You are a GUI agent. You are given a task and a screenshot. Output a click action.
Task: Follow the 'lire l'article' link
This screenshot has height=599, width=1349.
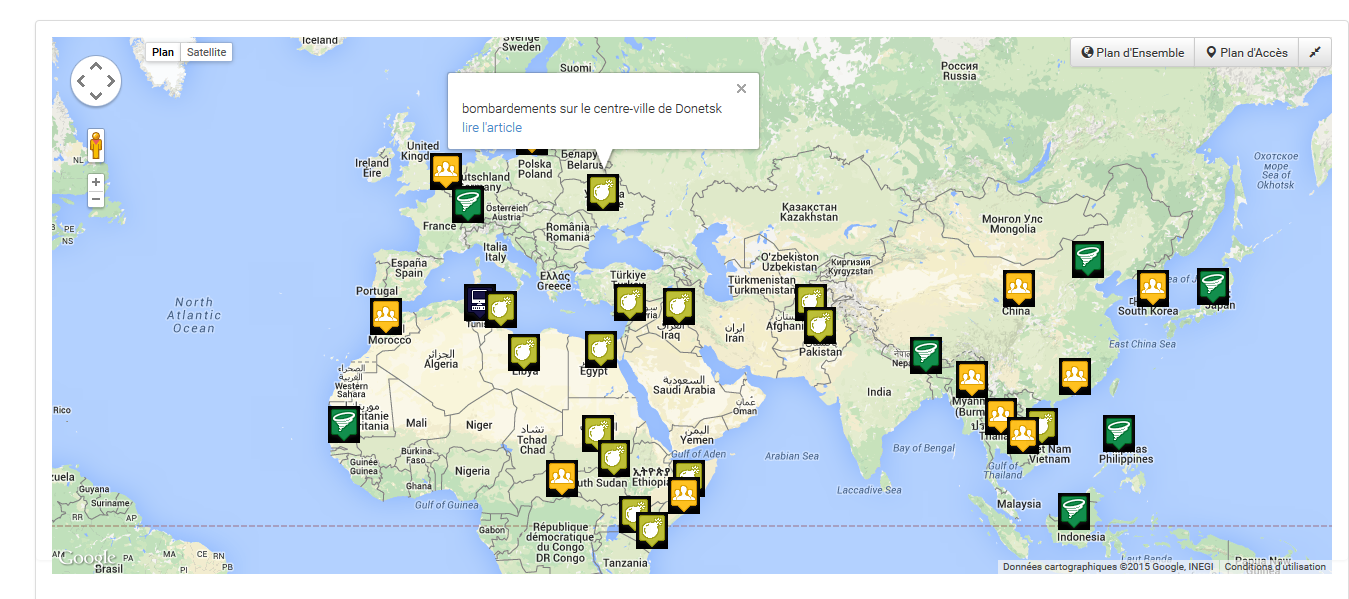(492, 127)
